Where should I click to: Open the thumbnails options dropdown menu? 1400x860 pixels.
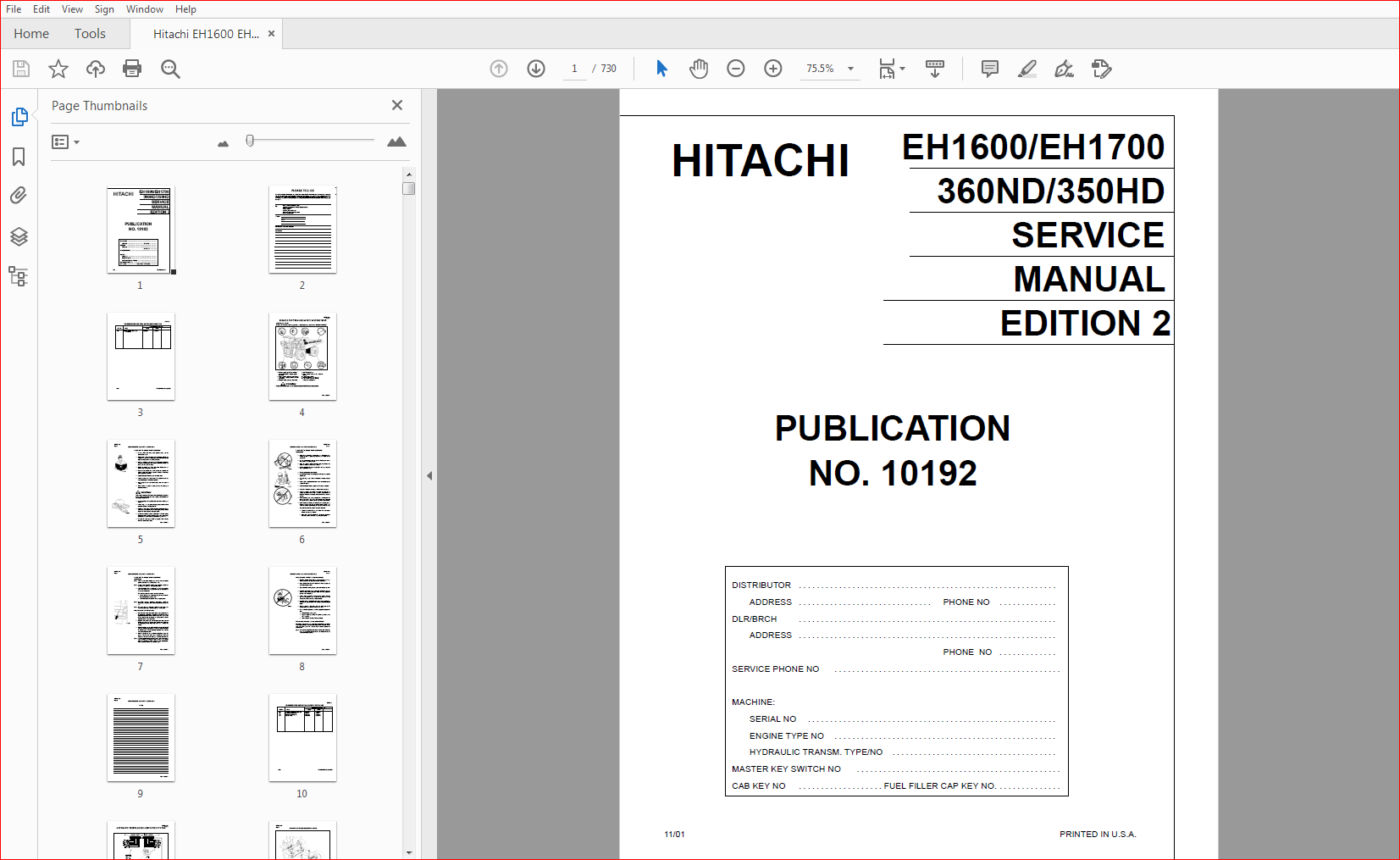tap(65, 142)
